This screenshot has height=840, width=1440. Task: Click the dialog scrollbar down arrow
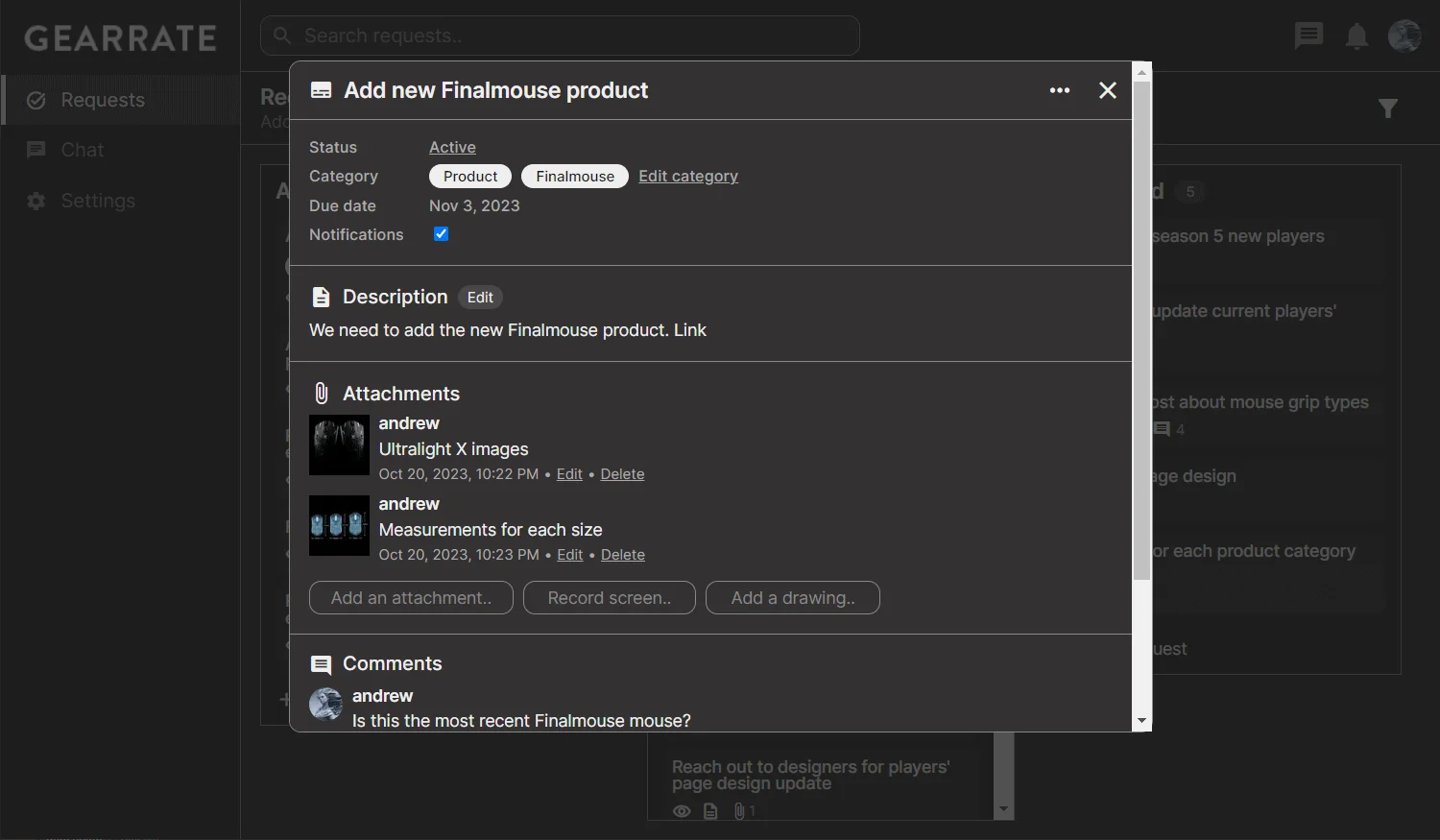(x=1141, y=721)
